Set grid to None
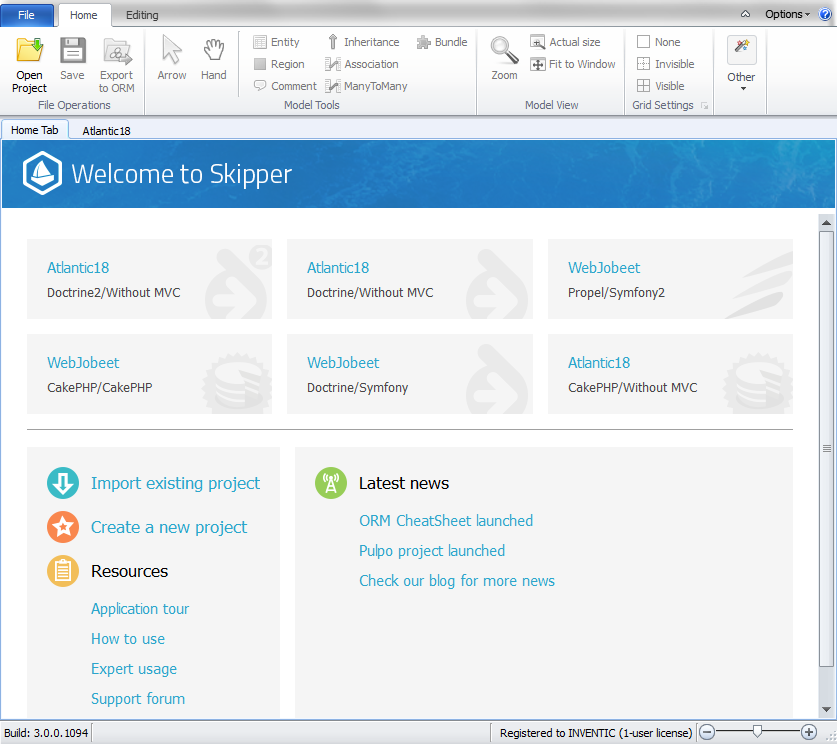The image size is (837, 744). (659, 42)
